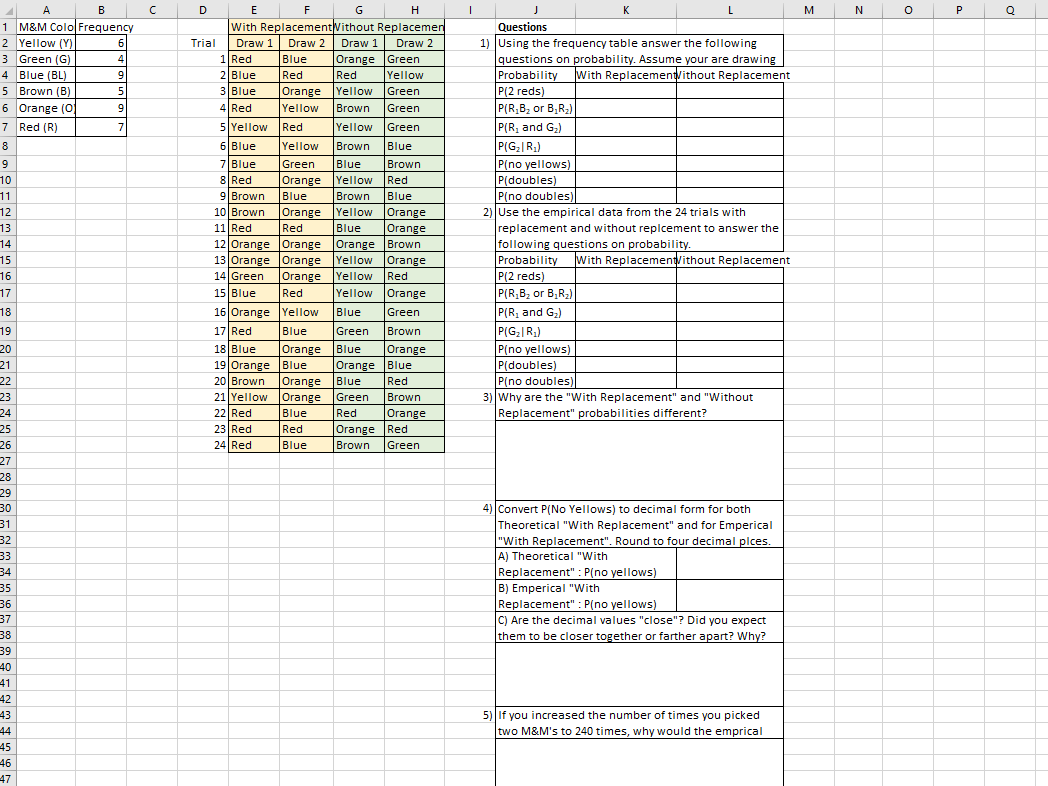Click question 2 Without Replacement P(no doubles) answer

[730, 381]
